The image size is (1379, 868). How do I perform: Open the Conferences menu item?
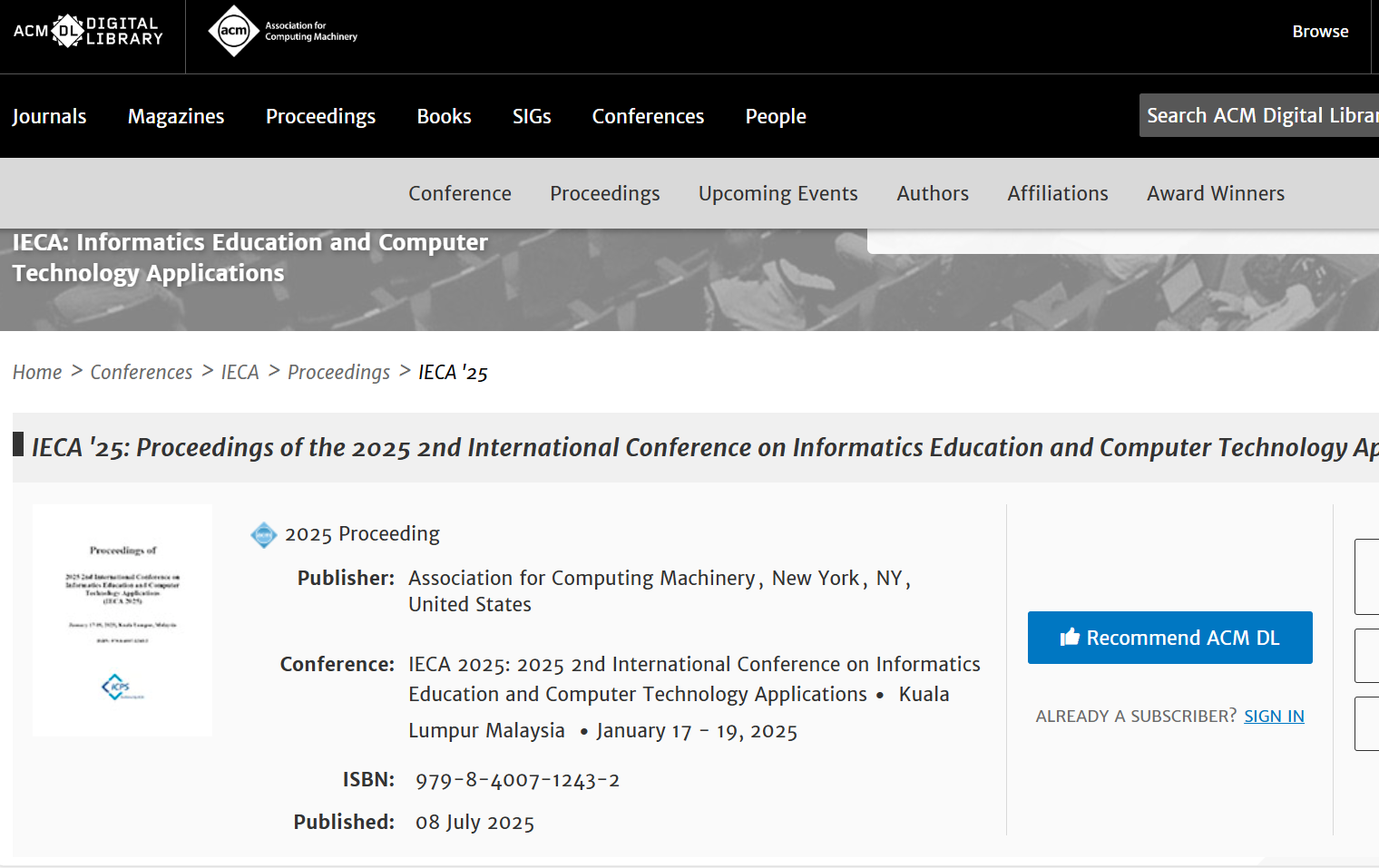coord(648,116)
